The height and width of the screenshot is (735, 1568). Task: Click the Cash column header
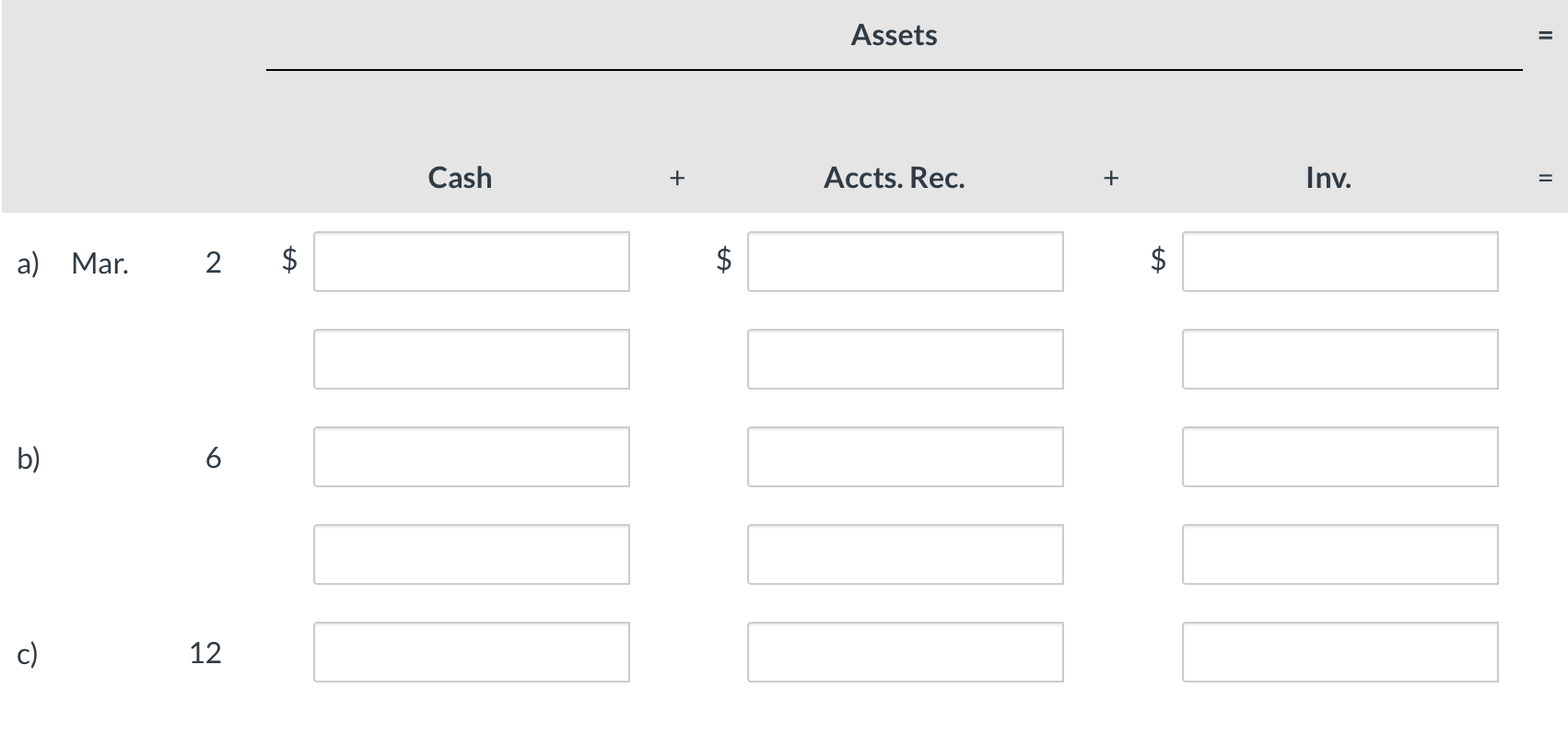tap(458, 178)
